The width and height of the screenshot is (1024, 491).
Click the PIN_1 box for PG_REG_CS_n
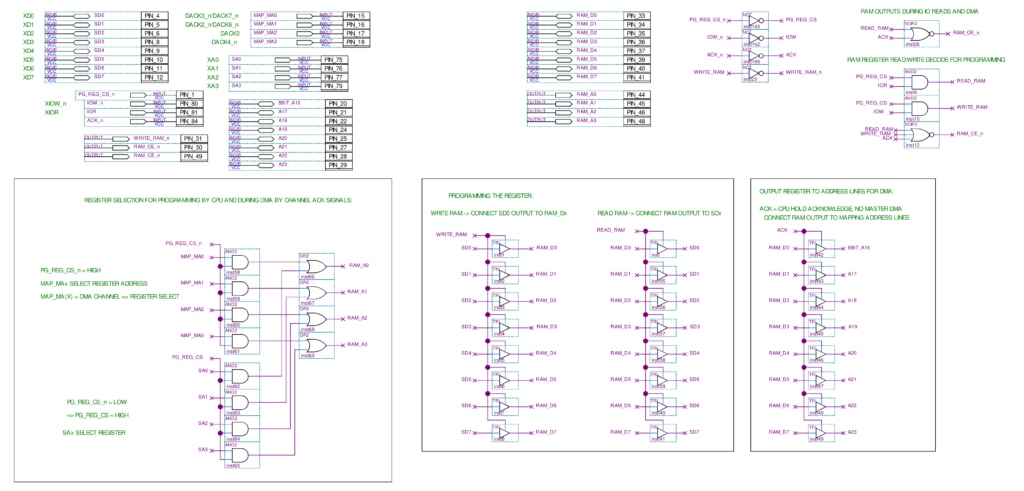[190, 94]
